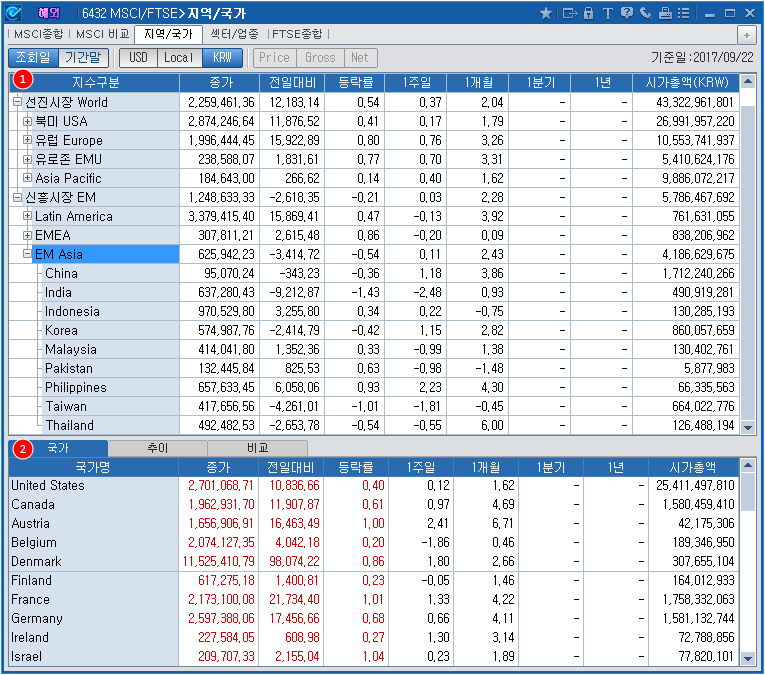Select the KRW currency toggle
765x675 pixels.
(222, 58)
